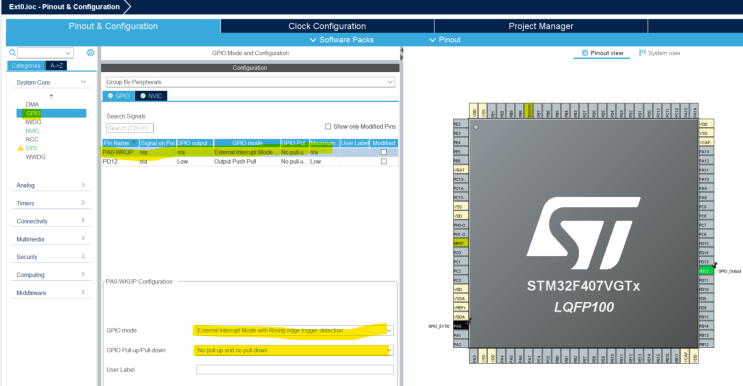Select the PD12 row pin name

pos(110,162)
